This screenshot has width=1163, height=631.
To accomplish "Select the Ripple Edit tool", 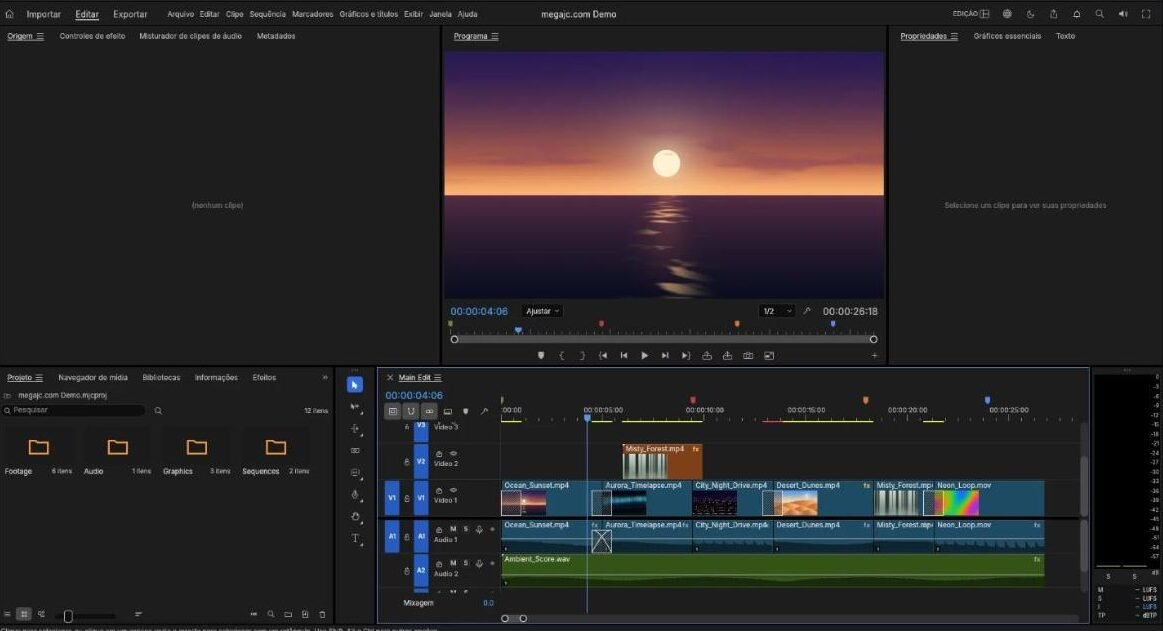I will 355,429.
